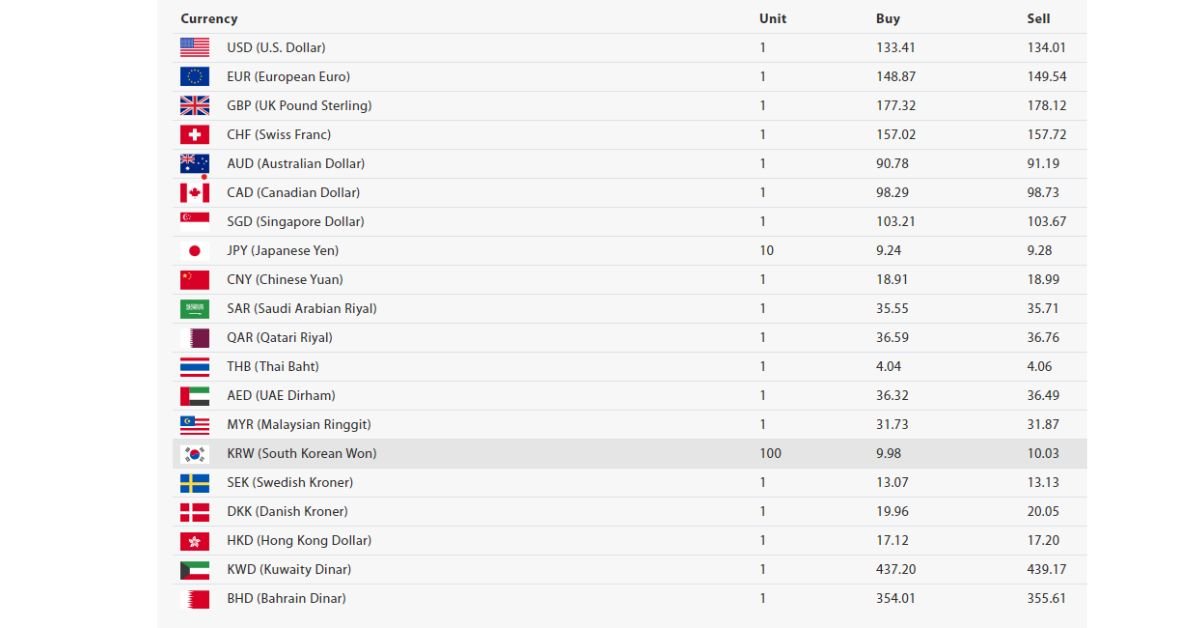Click the Buy column header
The height and width of the screenshot is (628, 1200).
tap(887, 18)
